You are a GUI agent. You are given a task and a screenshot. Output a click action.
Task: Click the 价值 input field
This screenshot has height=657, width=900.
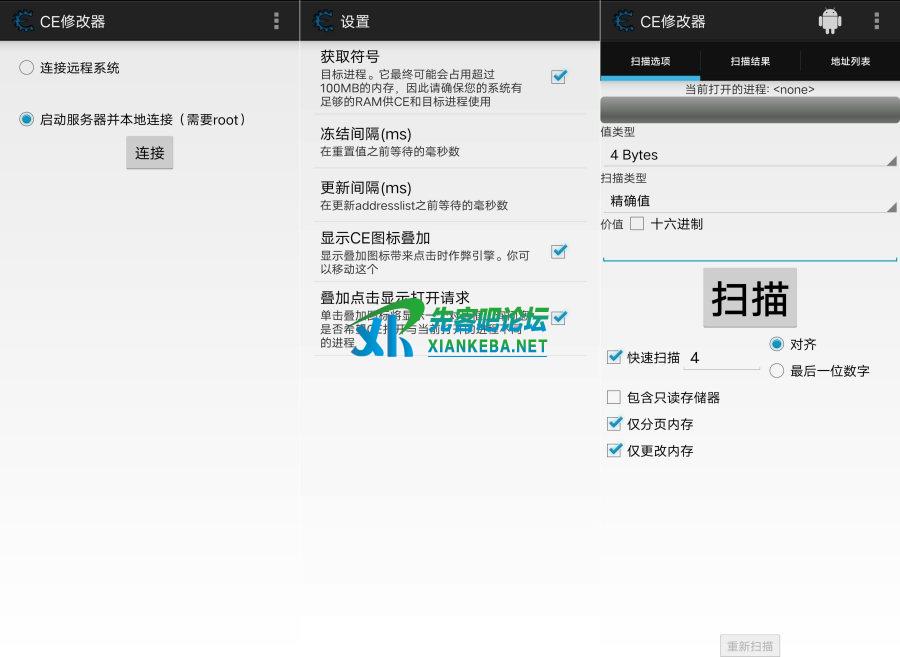pos(750,250)
